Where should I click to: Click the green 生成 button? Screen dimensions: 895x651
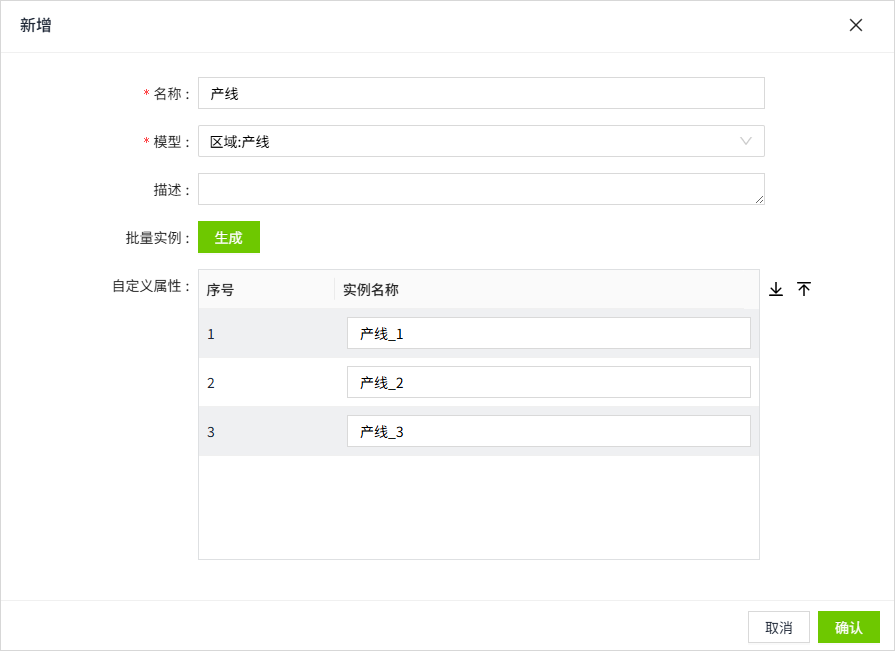(229, 237)
